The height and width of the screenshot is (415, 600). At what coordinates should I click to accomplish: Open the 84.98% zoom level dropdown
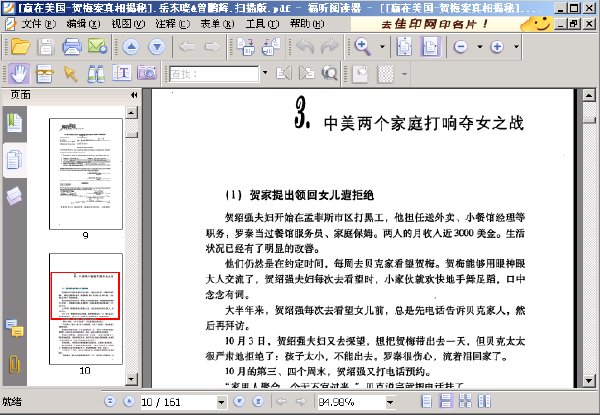tap(390, 402)
